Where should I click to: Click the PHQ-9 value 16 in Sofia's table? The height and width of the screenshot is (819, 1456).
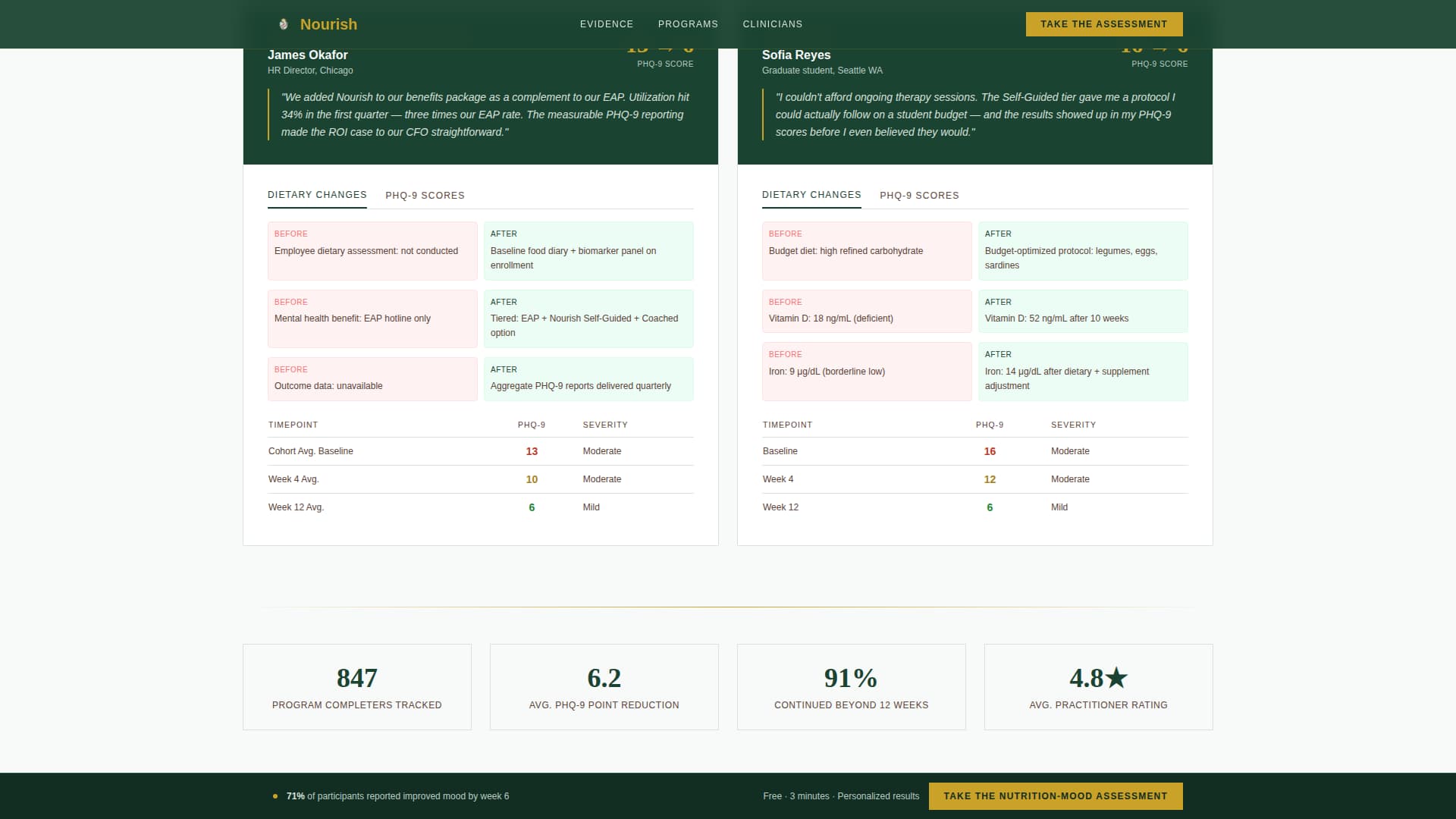coord(990,451)
